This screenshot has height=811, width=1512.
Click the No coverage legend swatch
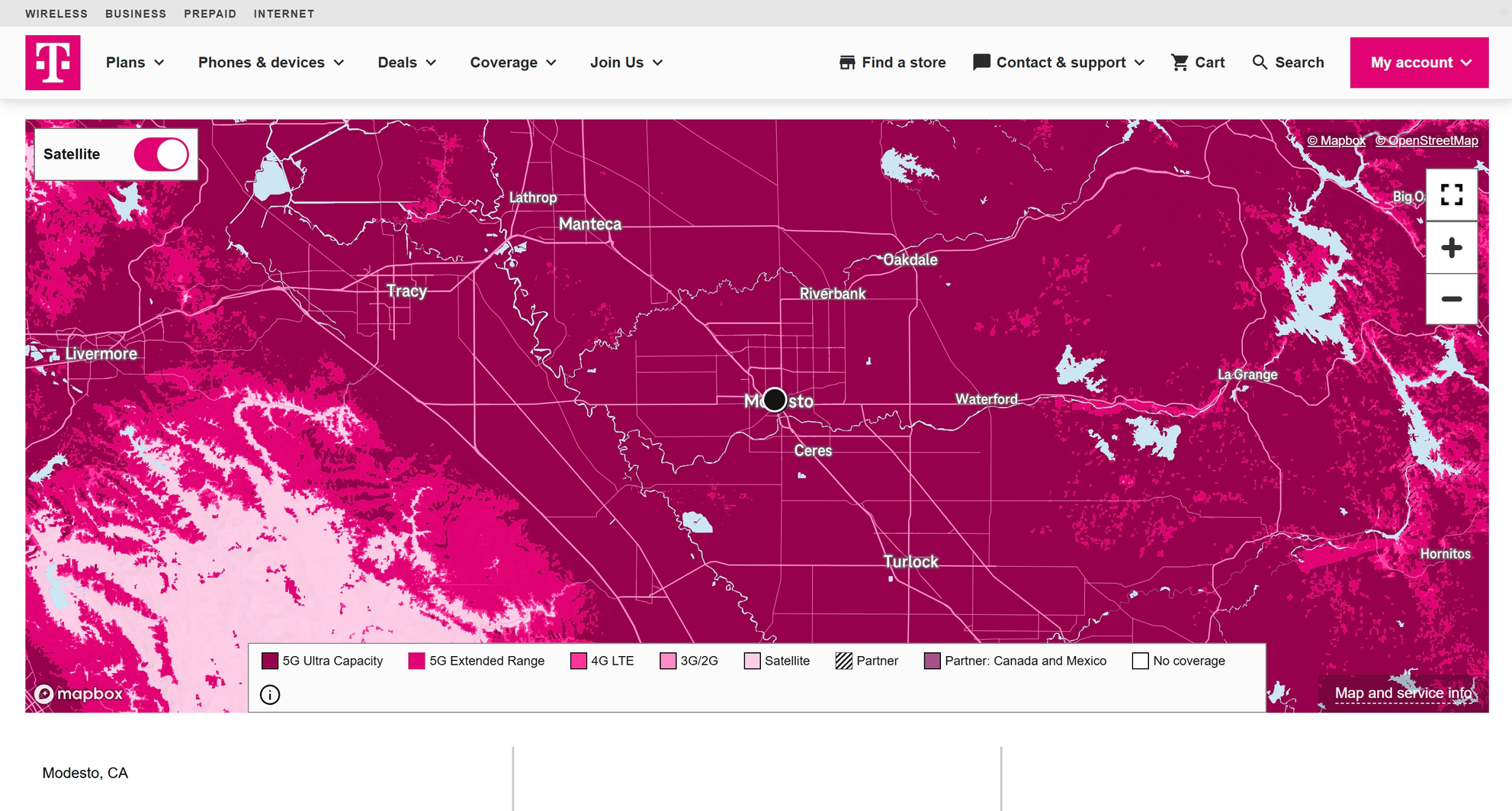coord(1141,661)
